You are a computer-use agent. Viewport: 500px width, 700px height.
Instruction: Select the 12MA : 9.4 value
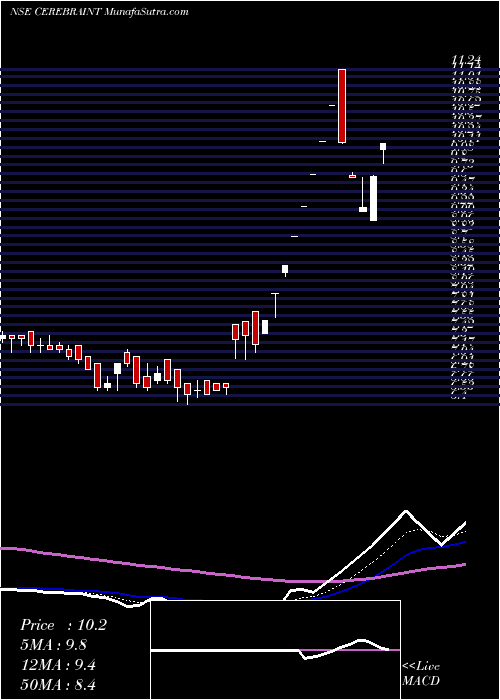(x=57, y=664)
